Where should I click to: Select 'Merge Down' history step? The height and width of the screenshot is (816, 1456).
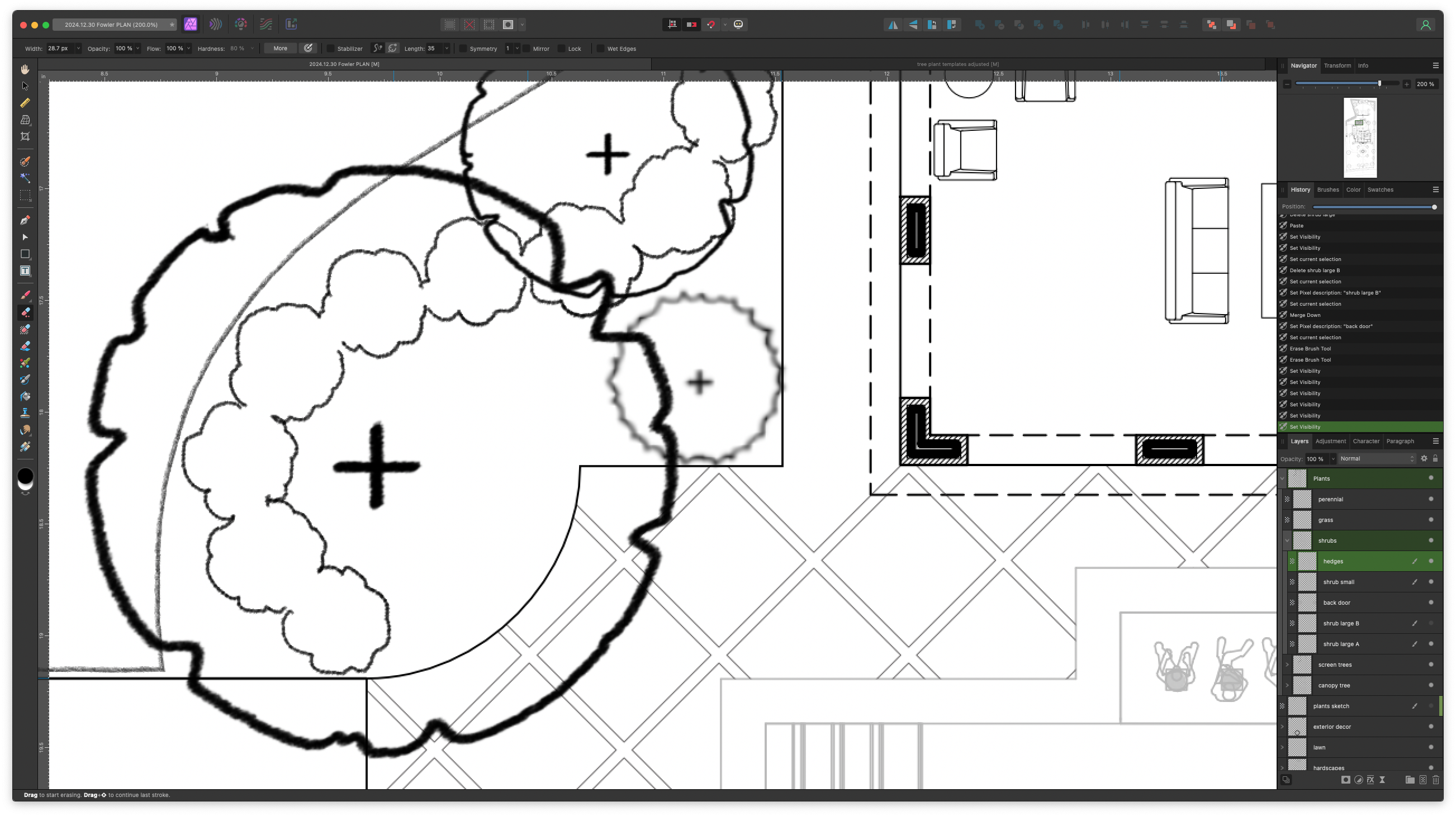[x=1360, y=315]
